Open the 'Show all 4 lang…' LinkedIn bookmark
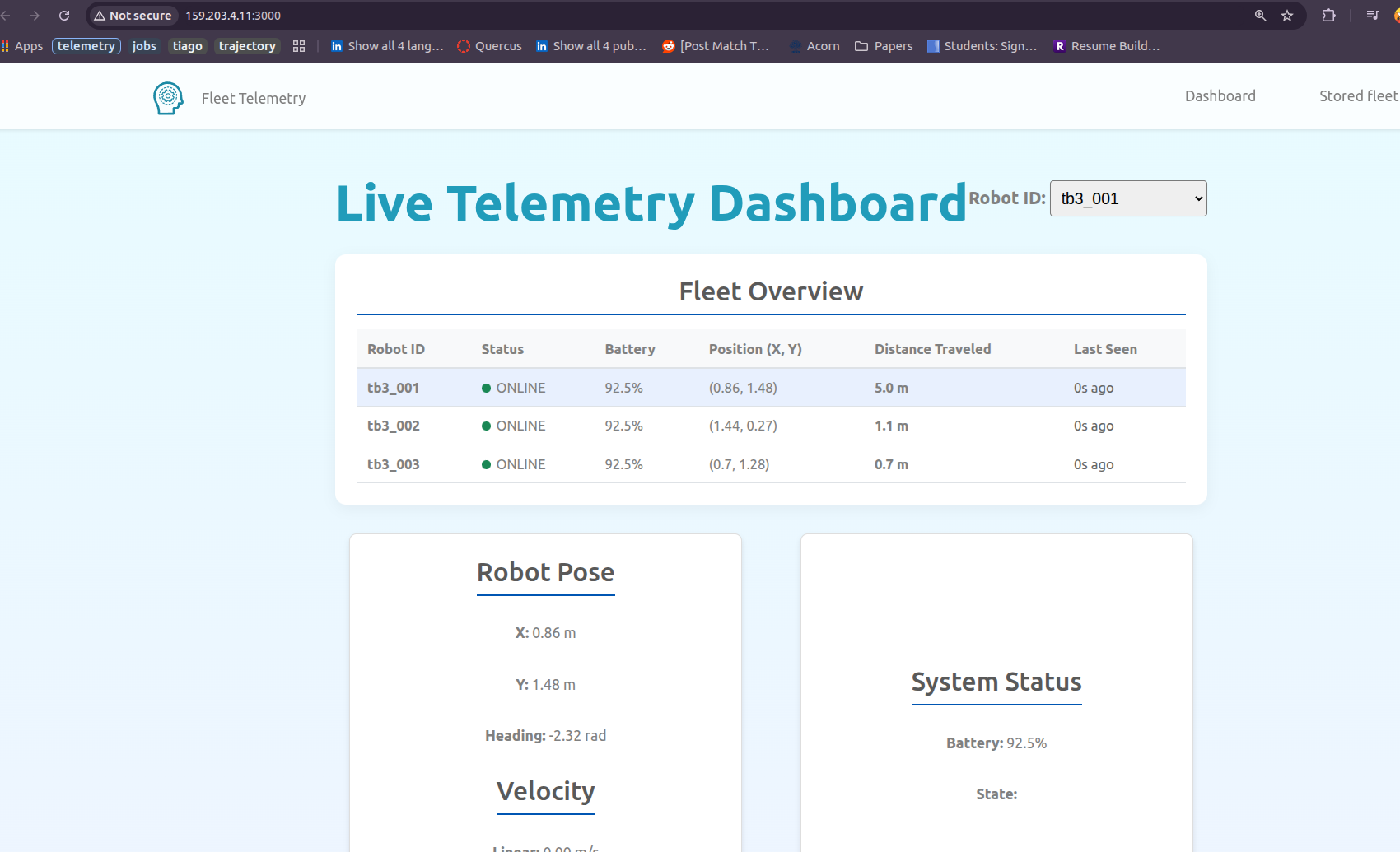 point(387,46)
